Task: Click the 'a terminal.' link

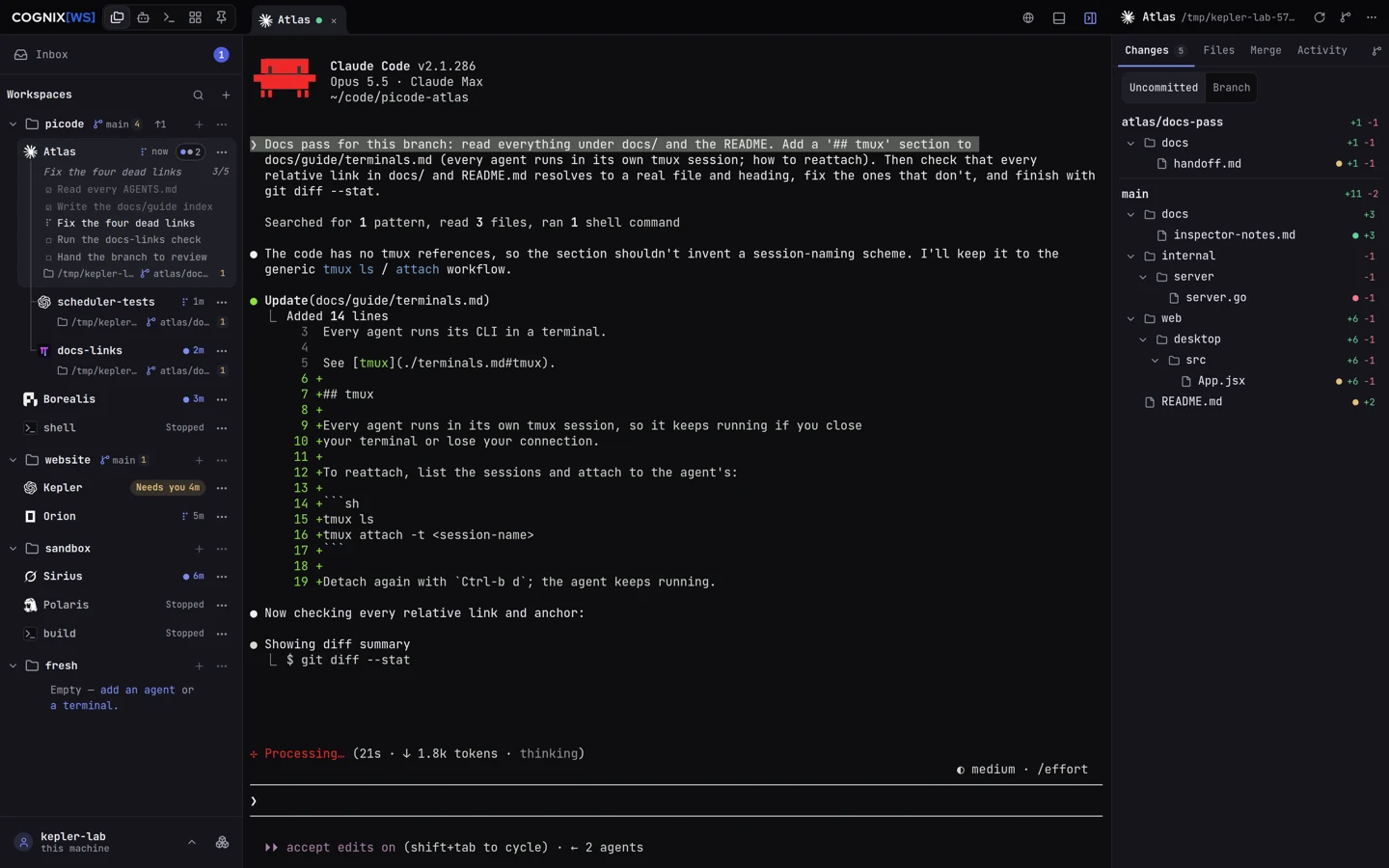Action: click(x=84, y=706)
